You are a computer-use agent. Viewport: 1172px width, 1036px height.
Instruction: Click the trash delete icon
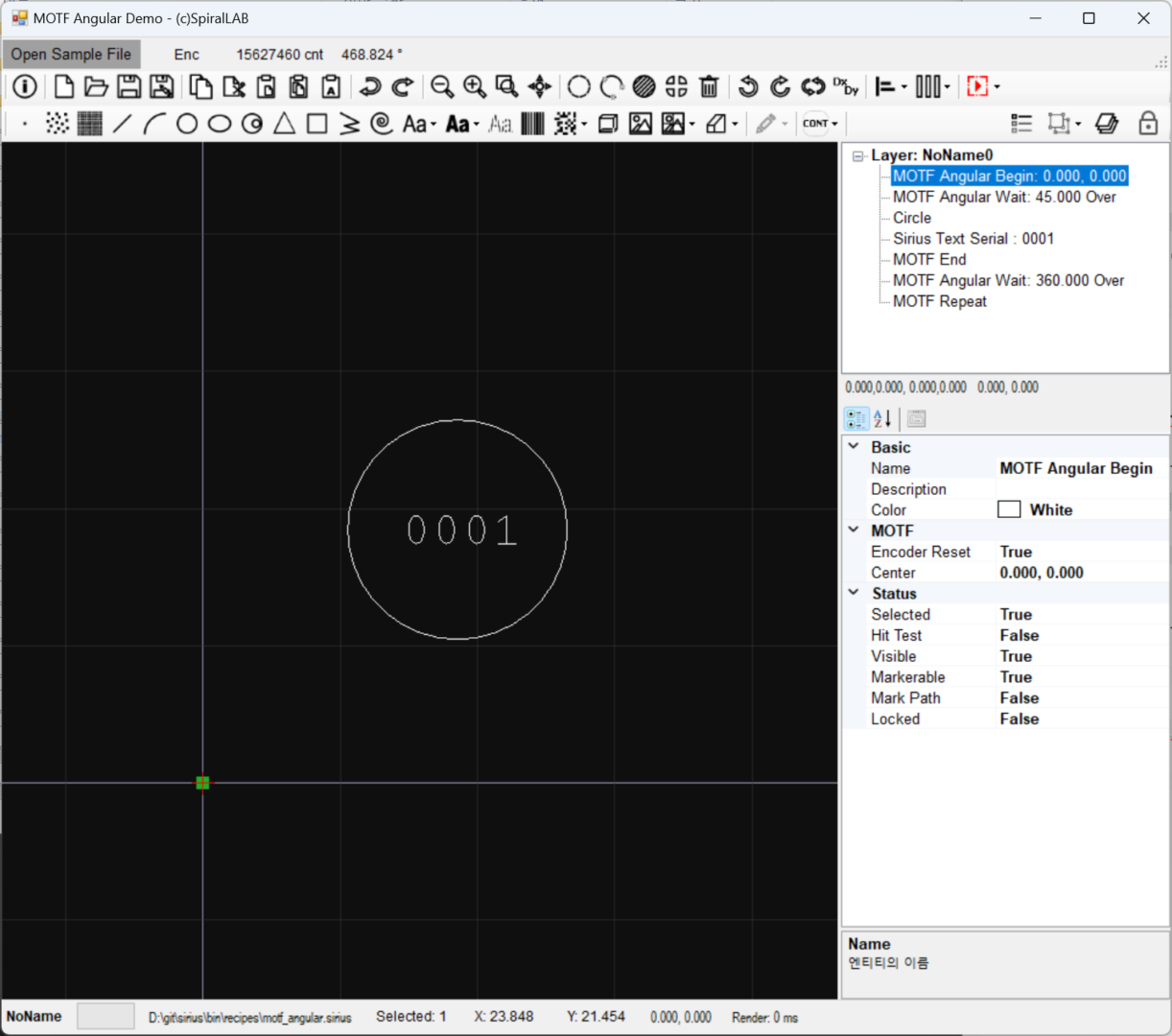(709, 86)
